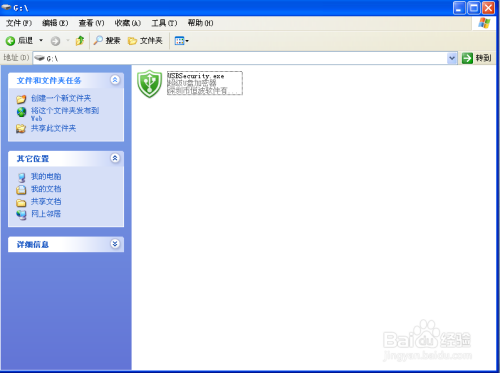Maximize the G:\ explorer window
The width and height of the screenshot is (500, 373).
[474, 7]
